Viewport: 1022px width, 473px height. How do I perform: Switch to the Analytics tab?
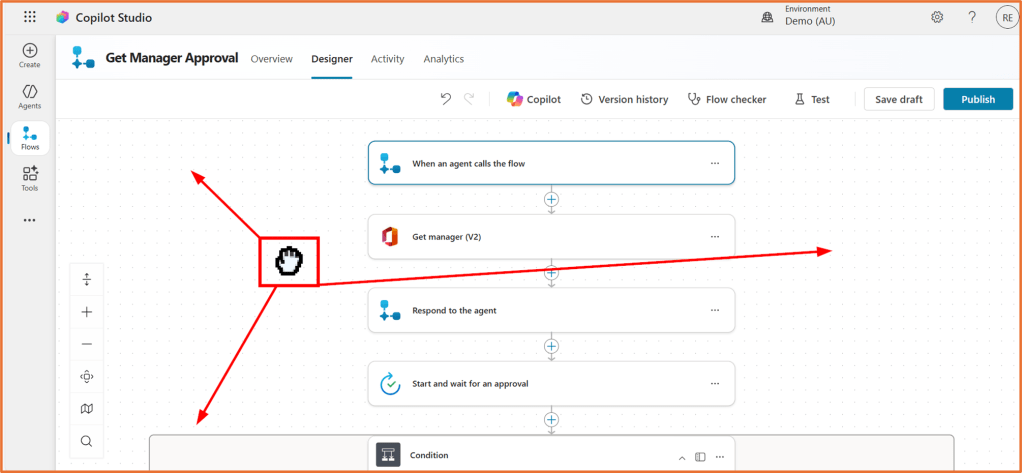click(x=444, y=59)
